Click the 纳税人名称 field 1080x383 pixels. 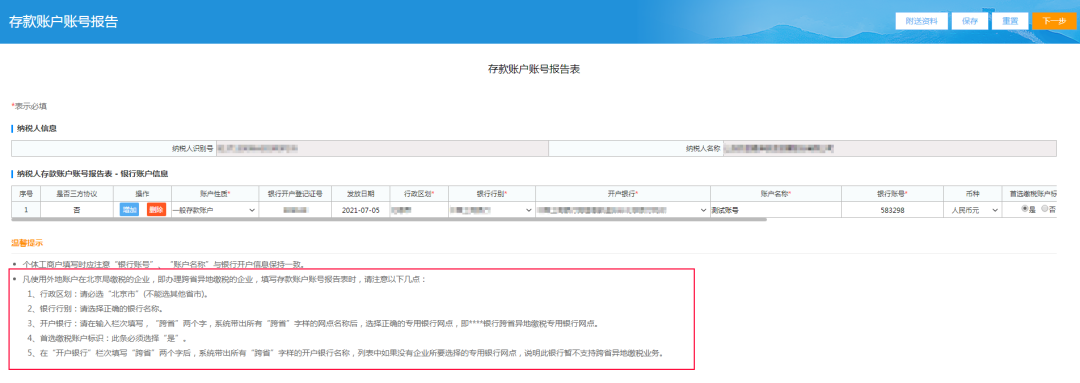889,148
